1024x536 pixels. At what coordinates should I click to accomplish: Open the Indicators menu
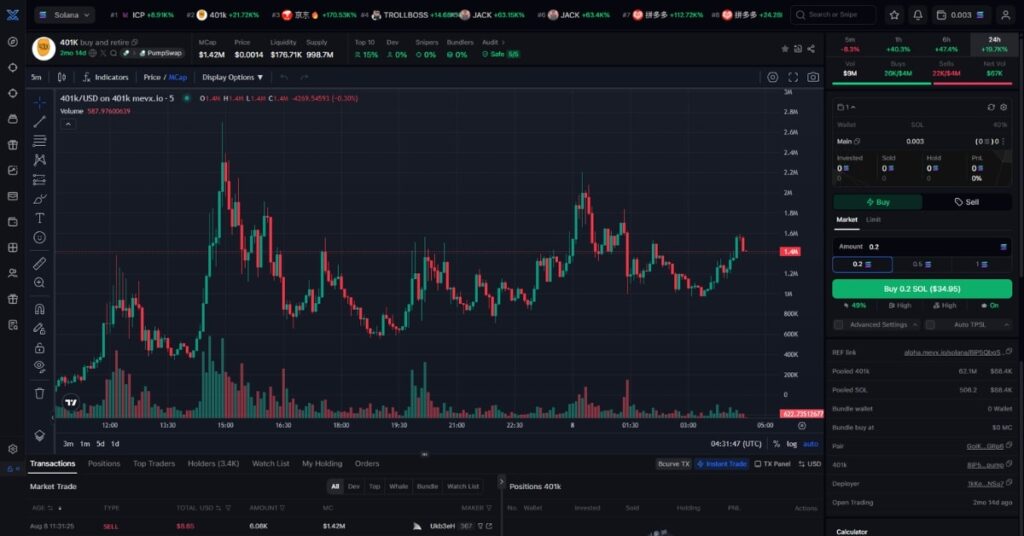click(x=106, y=77)
